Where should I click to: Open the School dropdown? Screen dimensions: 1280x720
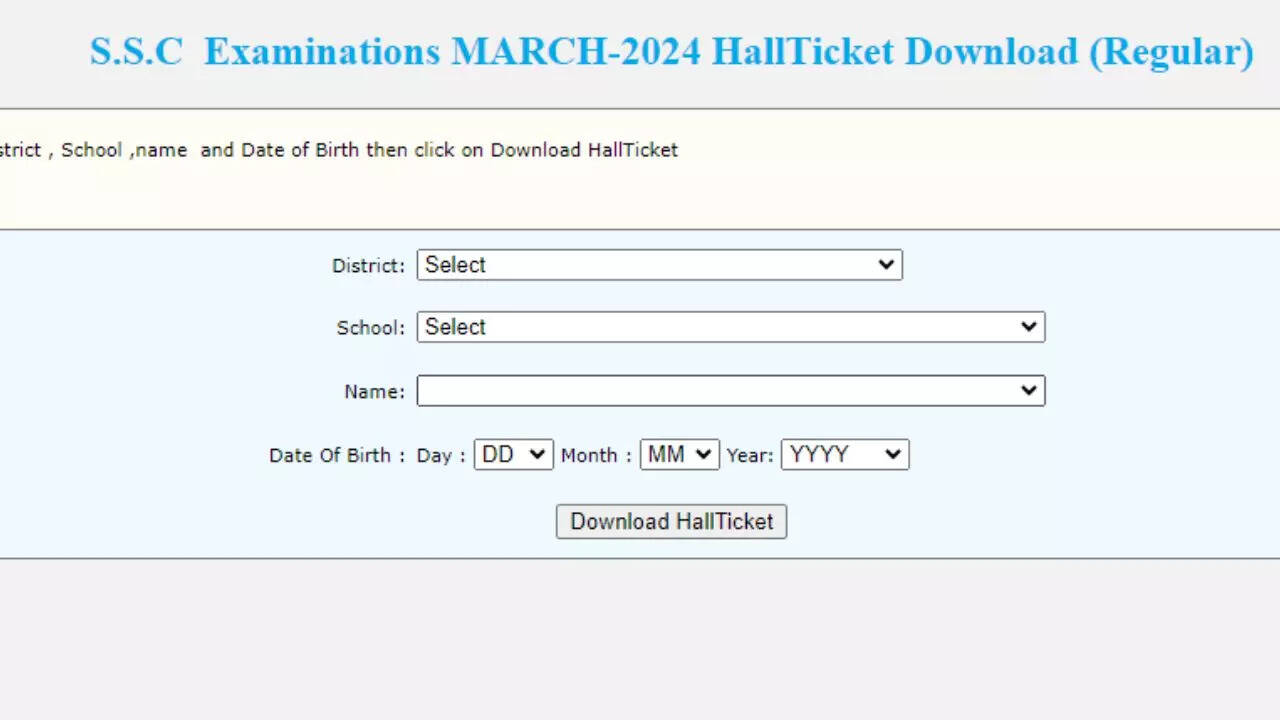click(x=730, y=327)
